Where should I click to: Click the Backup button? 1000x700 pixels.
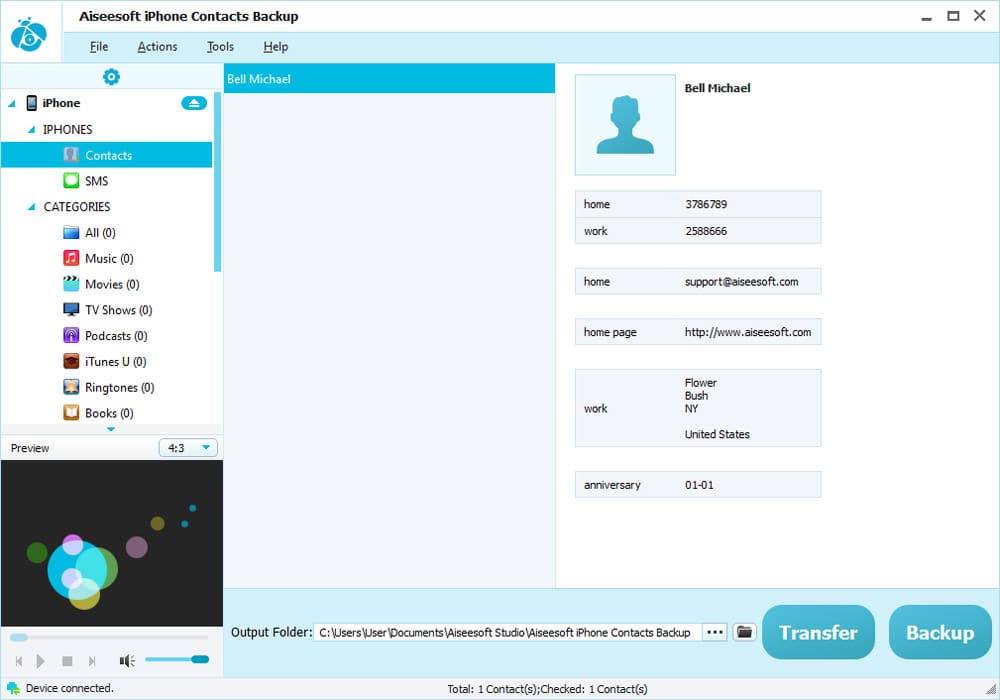coord(939,632)
